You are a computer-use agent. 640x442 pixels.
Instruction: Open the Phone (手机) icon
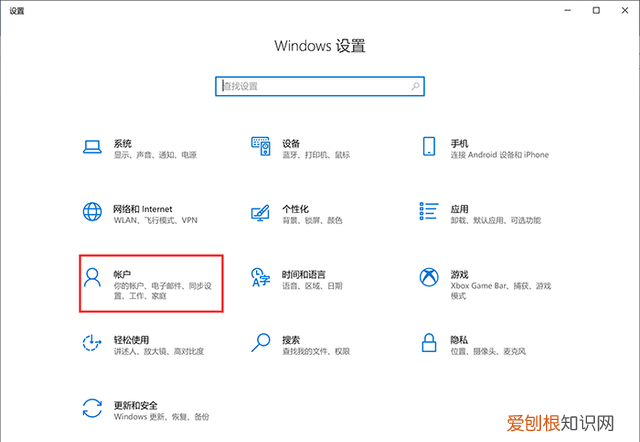coord(429,146)
